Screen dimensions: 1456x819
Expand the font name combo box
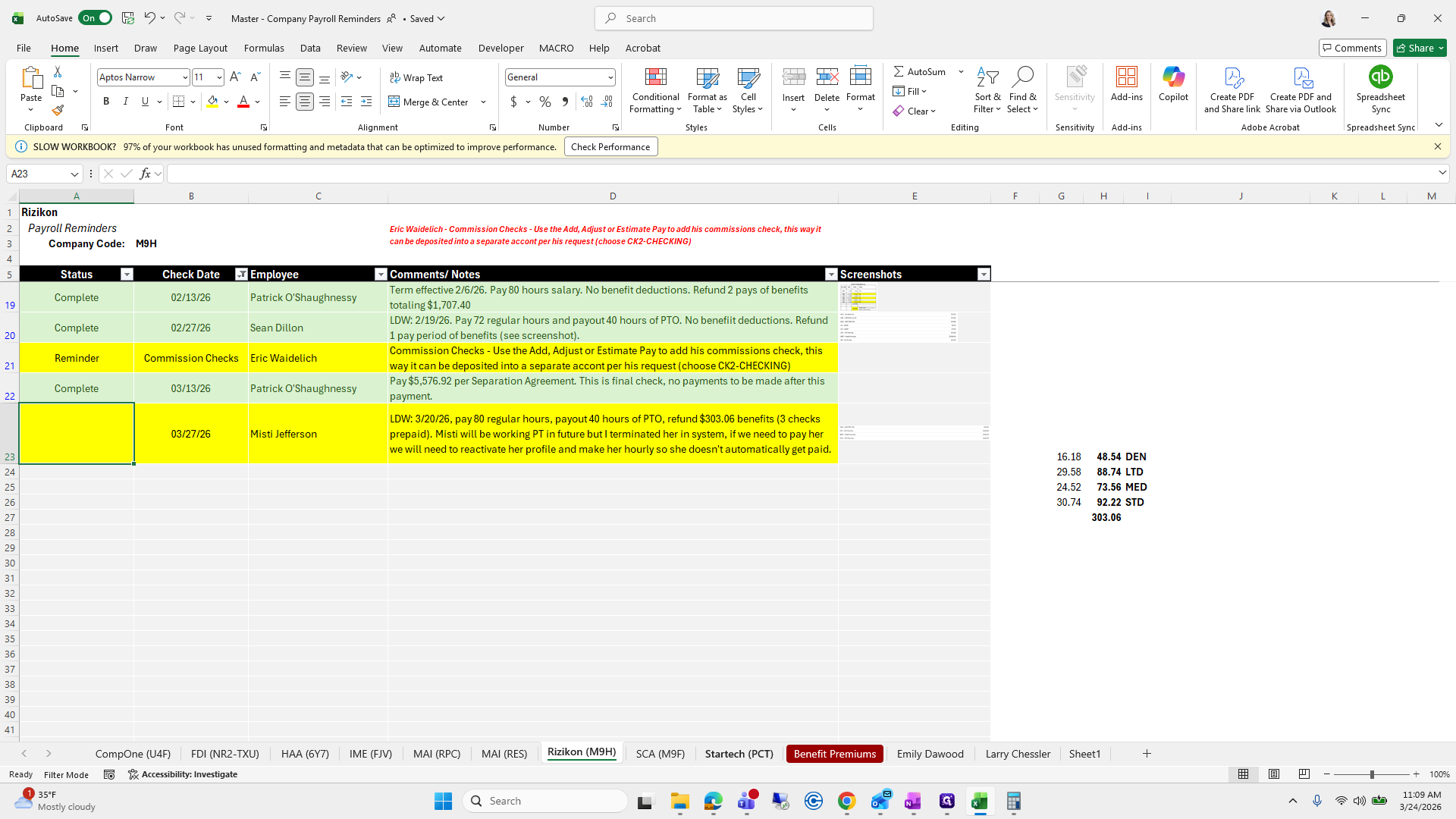click(184, 77)
